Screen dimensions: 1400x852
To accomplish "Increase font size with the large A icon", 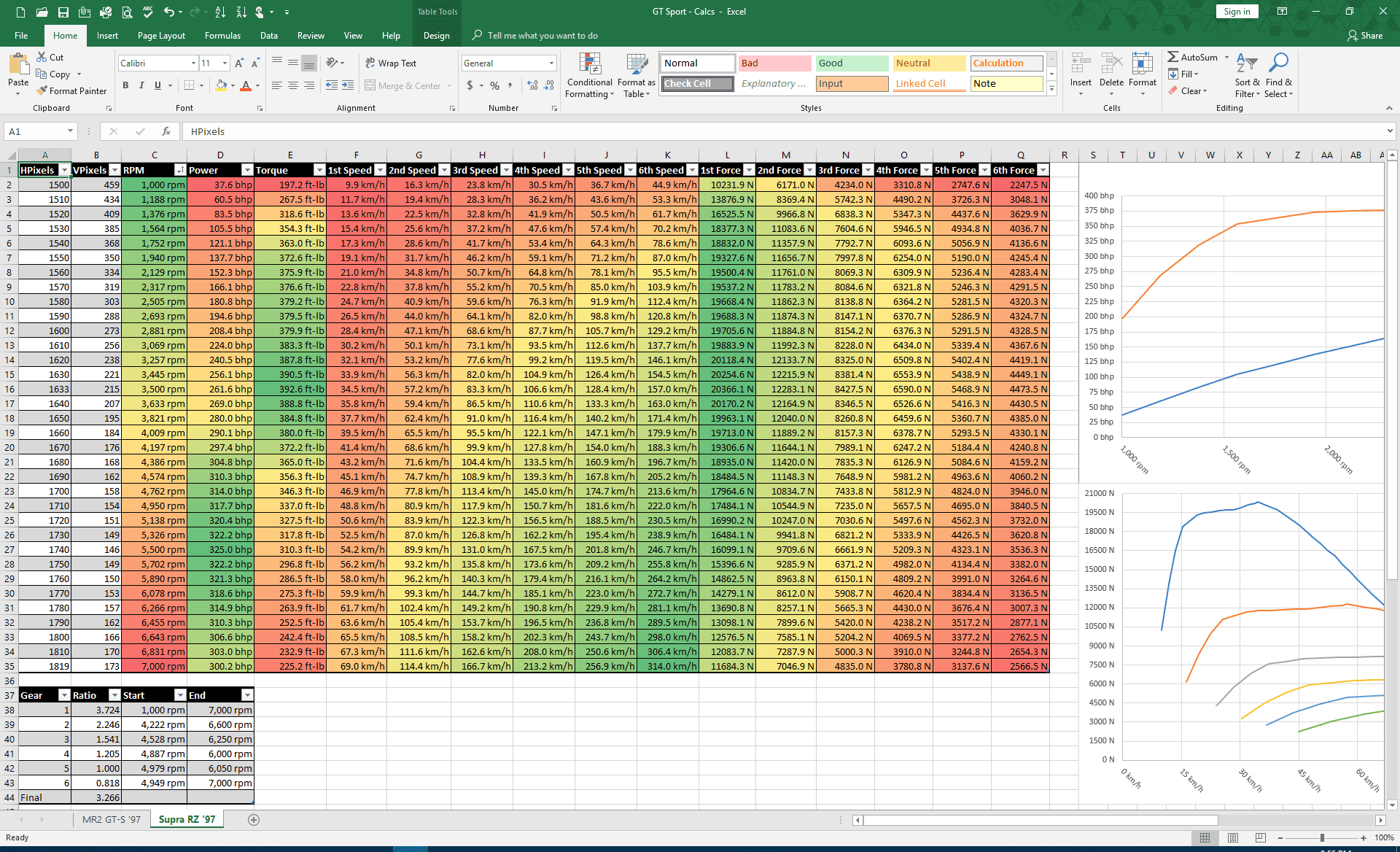I will tap(241, 63).
